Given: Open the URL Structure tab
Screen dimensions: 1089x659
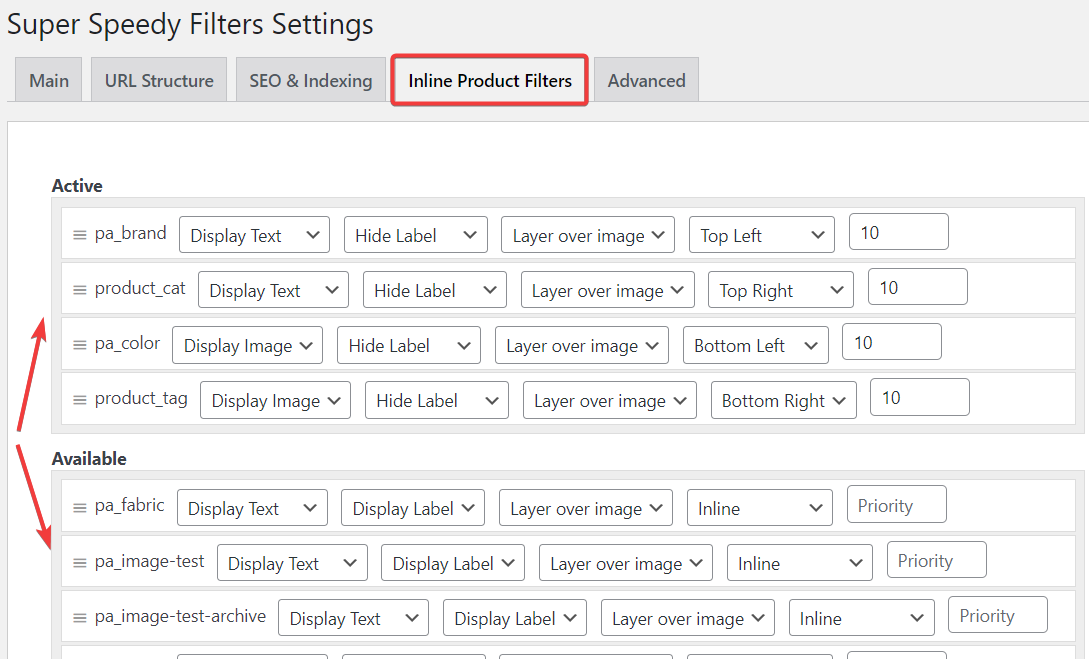Looking at the screenshot, I should 159,80.
